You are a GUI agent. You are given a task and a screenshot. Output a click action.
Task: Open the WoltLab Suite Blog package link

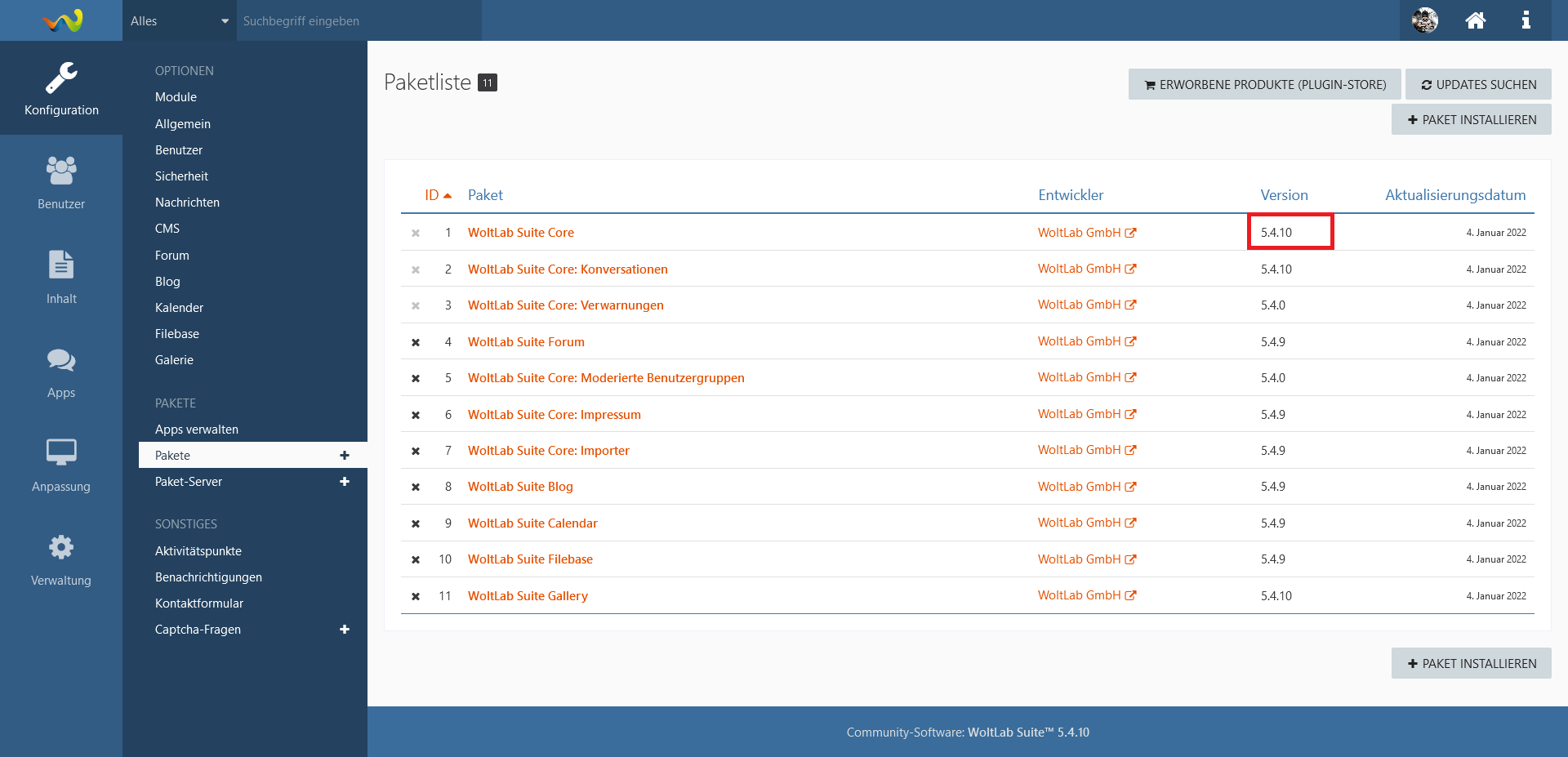tap(520, 487)
